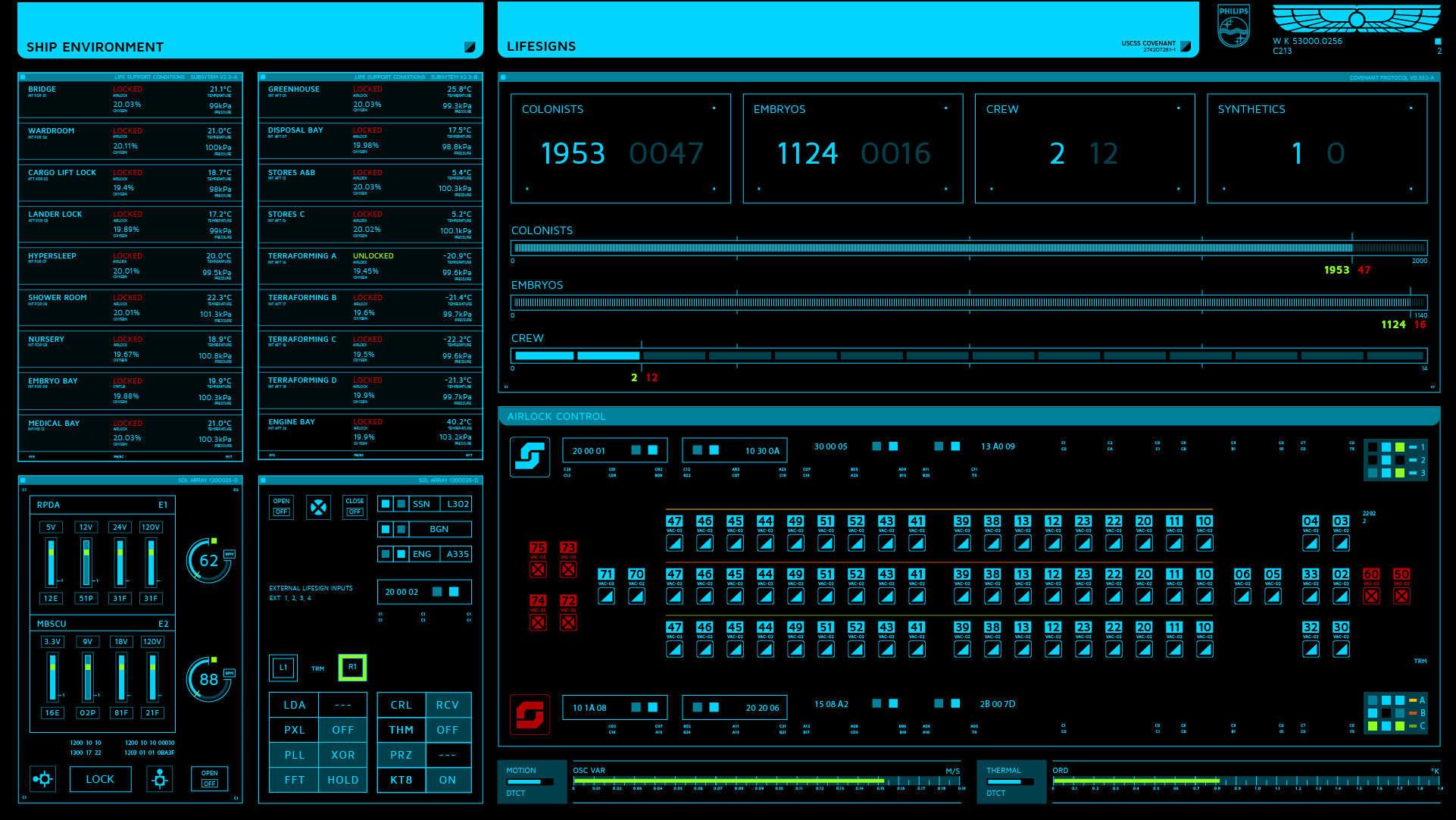Click the LOCK button

pyautogui.click(x=100, y=779)
